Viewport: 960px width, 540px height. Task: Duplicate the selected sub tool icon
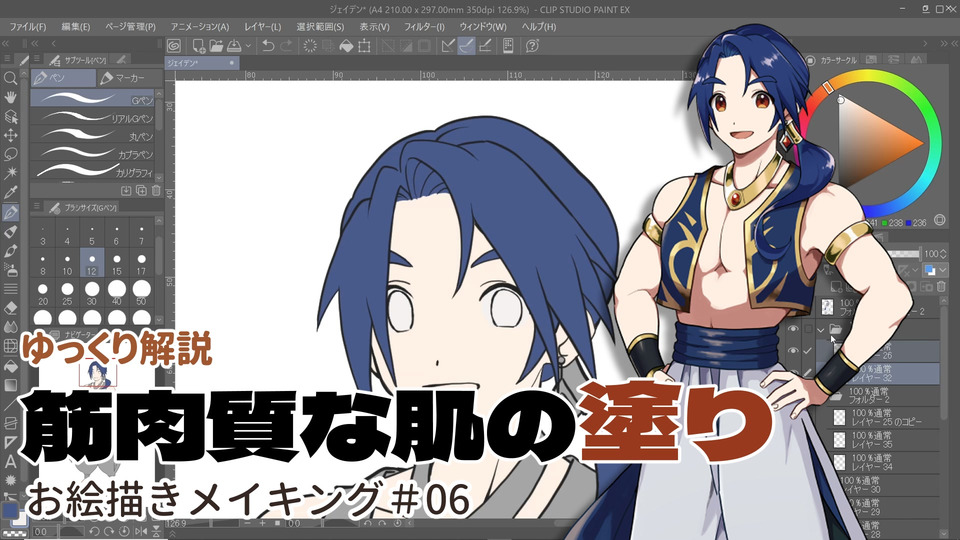point(141,190)
